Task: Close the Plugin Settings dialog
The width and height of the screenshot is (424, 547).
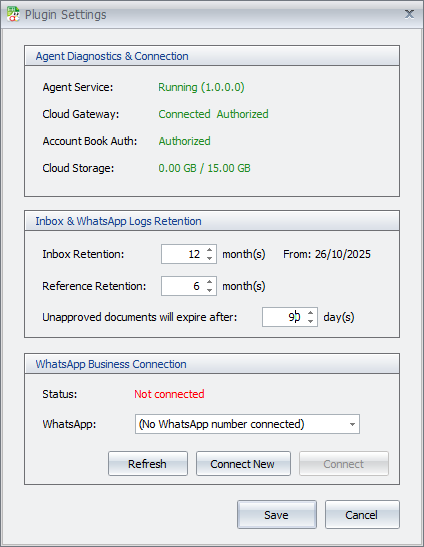Action: 409,14
